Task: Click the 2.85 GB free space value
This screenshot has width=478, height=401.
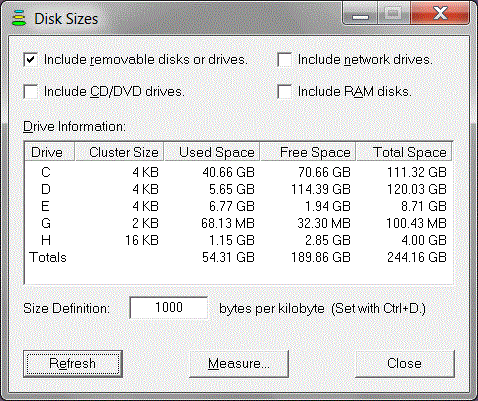Action: [328, 240]
